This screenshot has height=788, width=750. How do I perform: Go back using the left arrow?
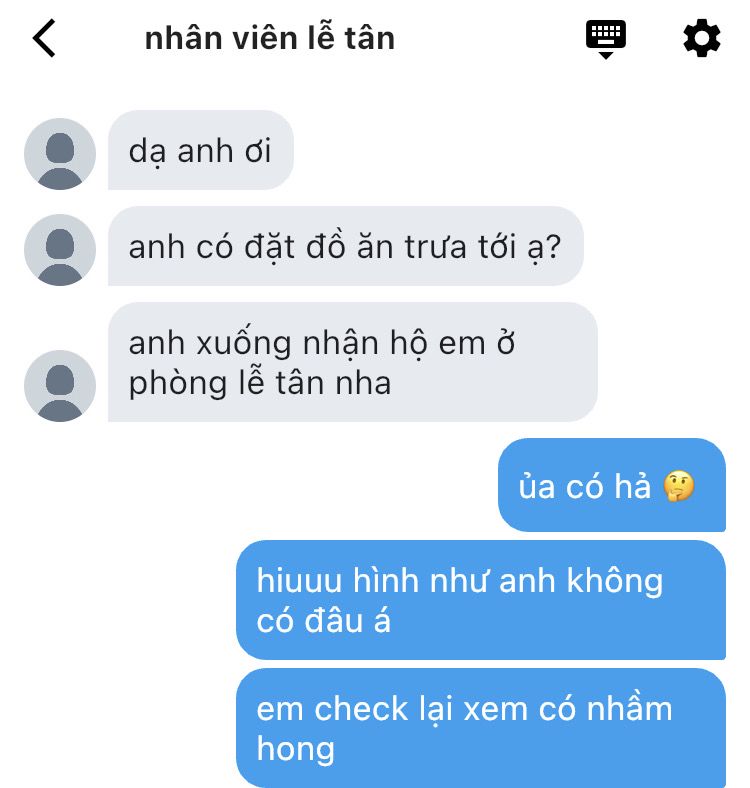(x=44, y=38)
